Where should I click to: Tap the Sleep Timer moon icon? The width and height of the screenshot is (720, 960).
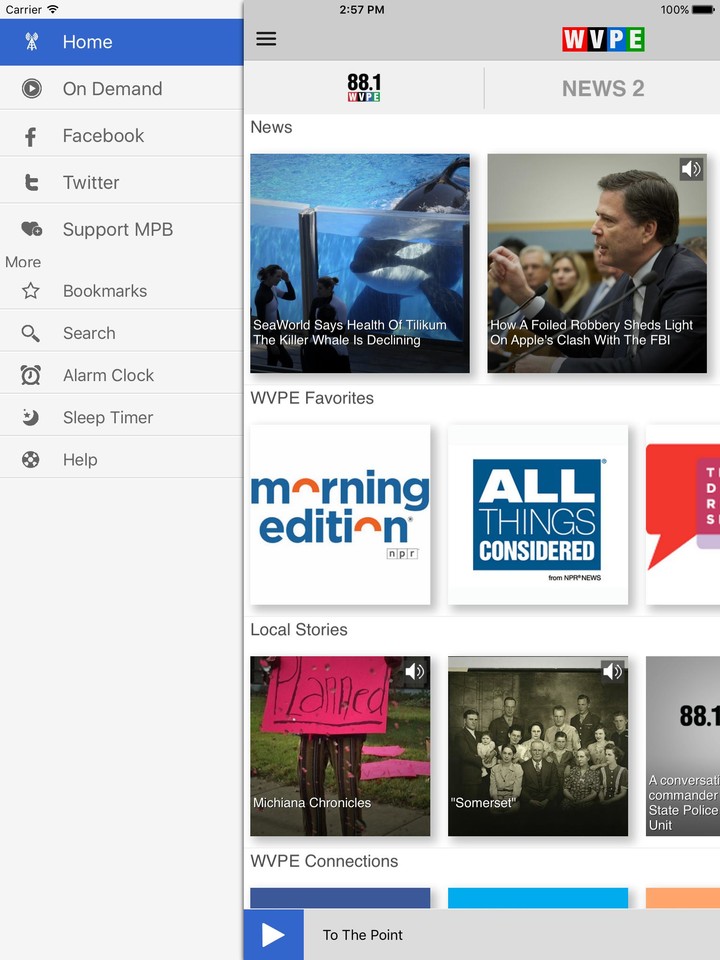pyautogui.click(x=31, y=418)
